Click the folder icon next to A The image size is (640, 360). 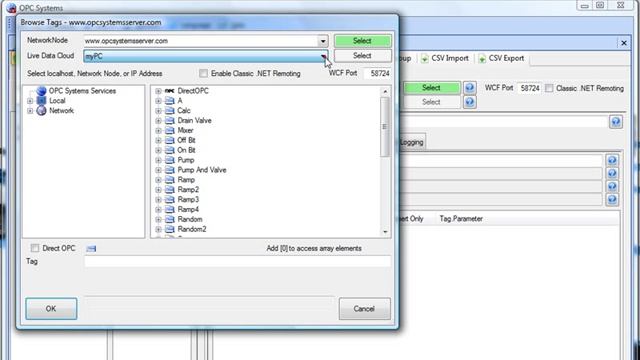pyautogui.click(x=169, y=100)
